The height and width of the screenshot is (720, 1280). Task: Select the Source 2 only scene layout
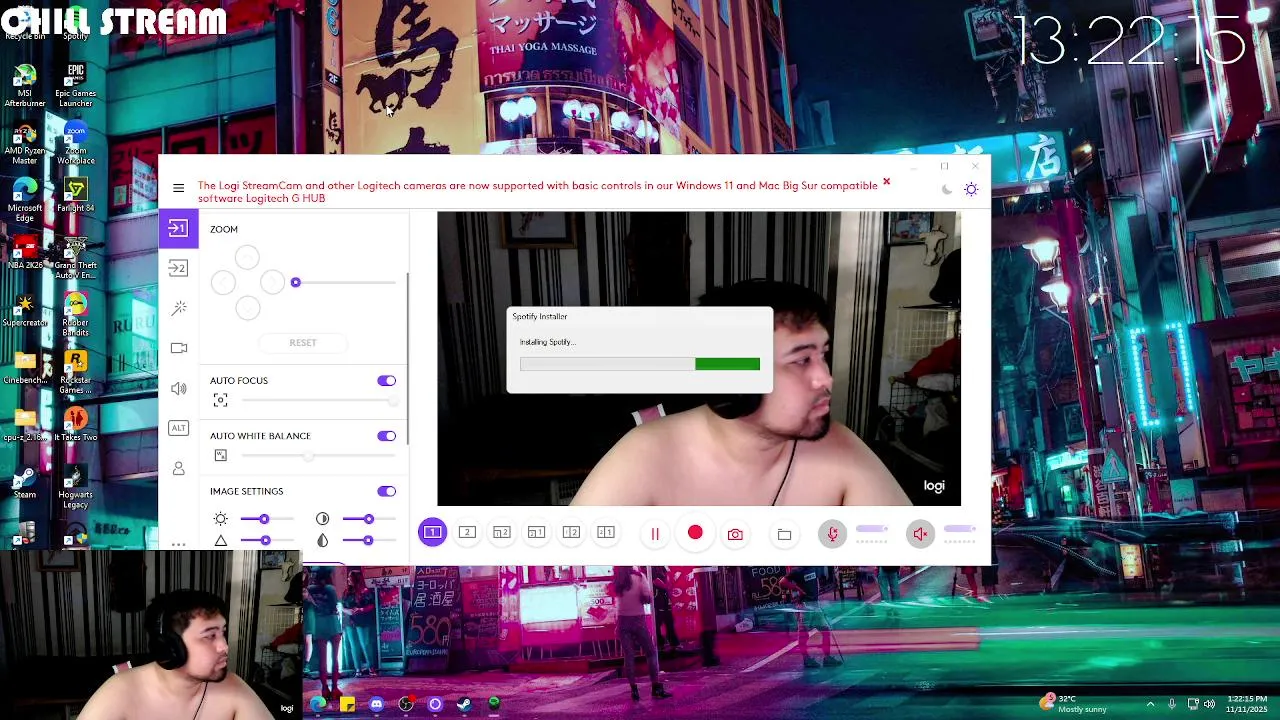[467, 533]
